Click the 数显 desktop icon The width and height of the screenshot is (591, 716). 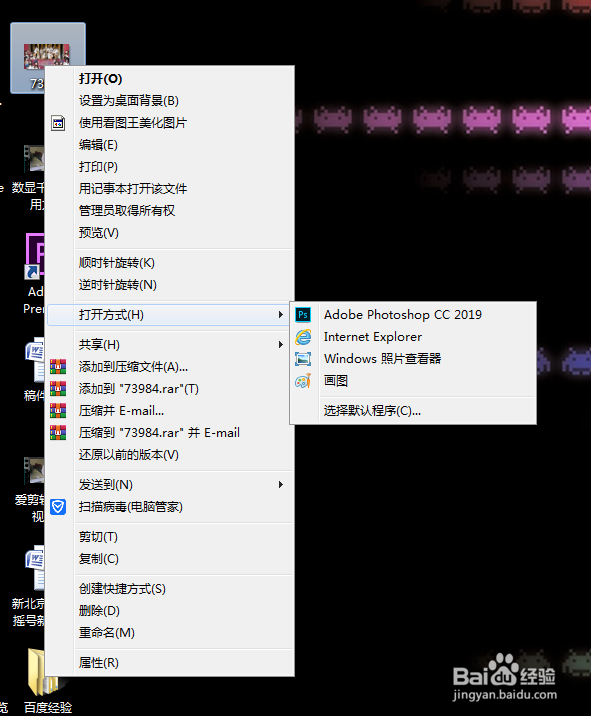tap(34, 159)
